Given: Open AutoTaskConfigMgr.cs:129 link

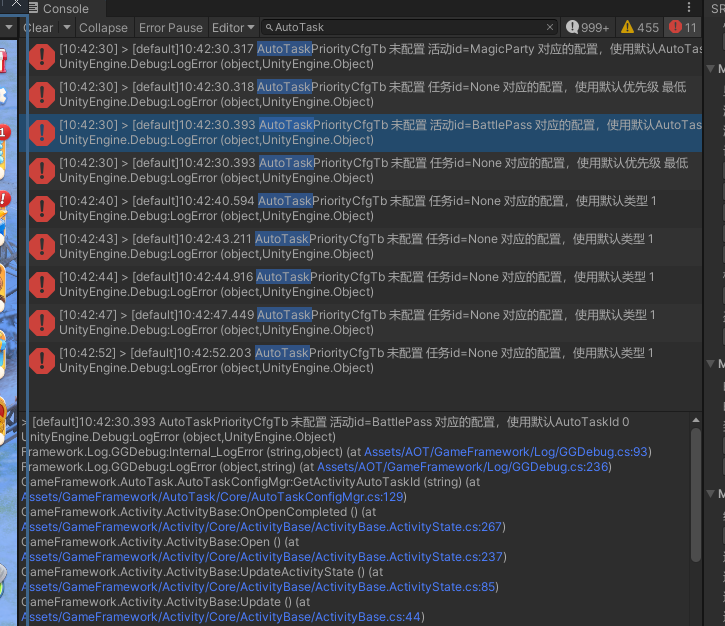Looking at the screenshot, I should coord(212,497).
